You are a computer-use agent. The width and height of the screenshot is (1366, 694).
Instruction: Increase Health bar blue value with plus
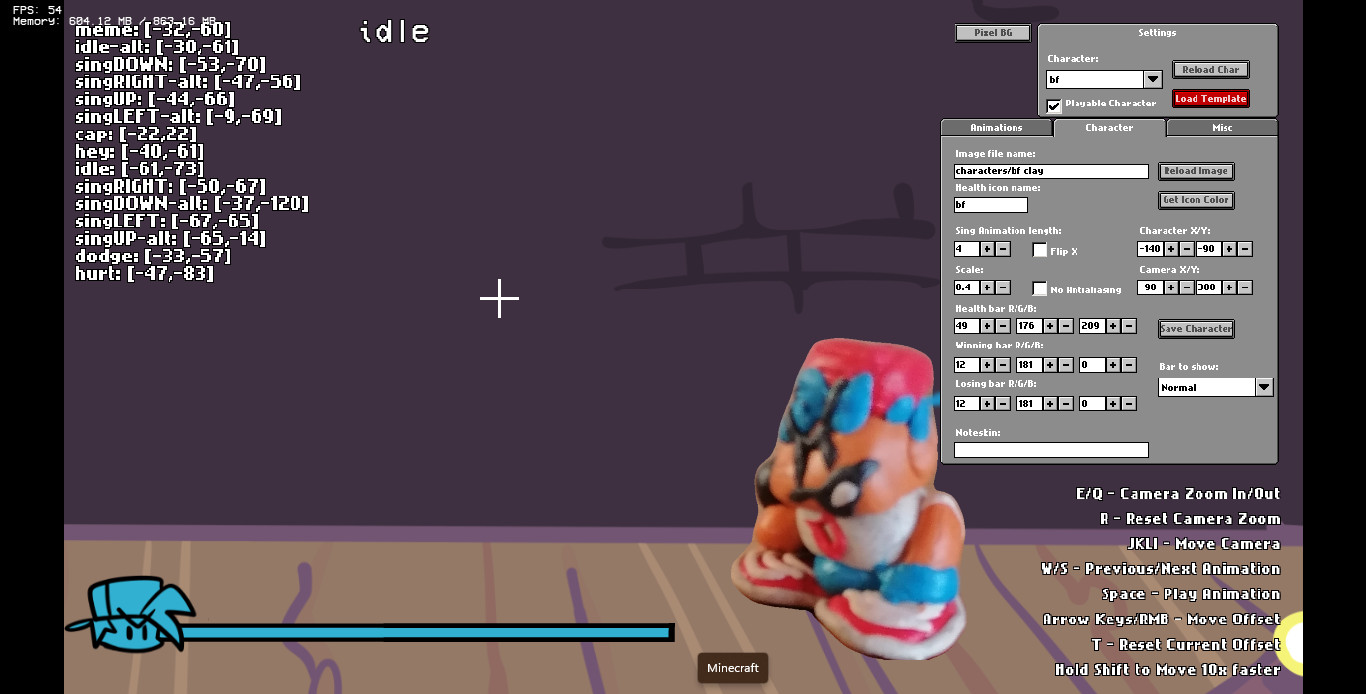pos(1113,326)
